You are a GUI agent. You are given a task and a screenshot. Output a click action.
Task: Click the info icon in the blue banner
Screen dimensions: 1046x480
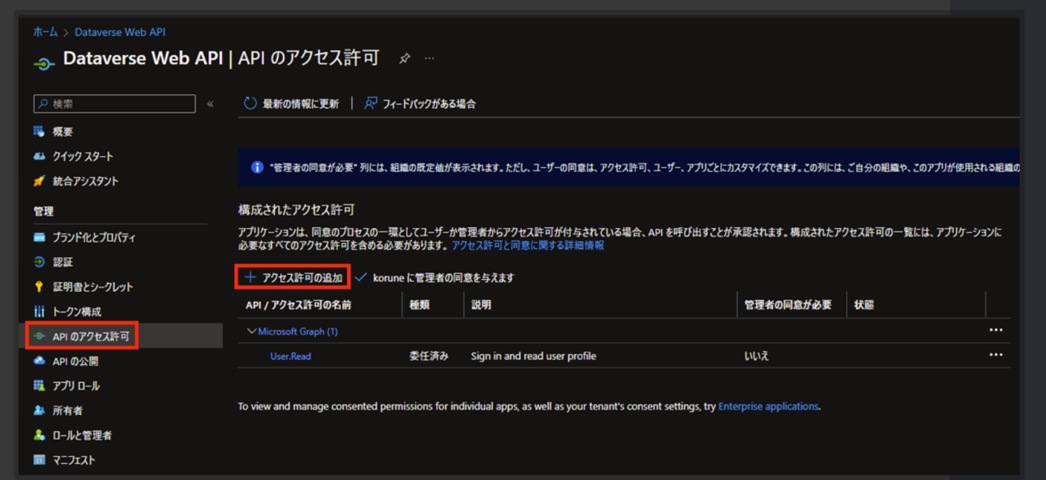257,167
